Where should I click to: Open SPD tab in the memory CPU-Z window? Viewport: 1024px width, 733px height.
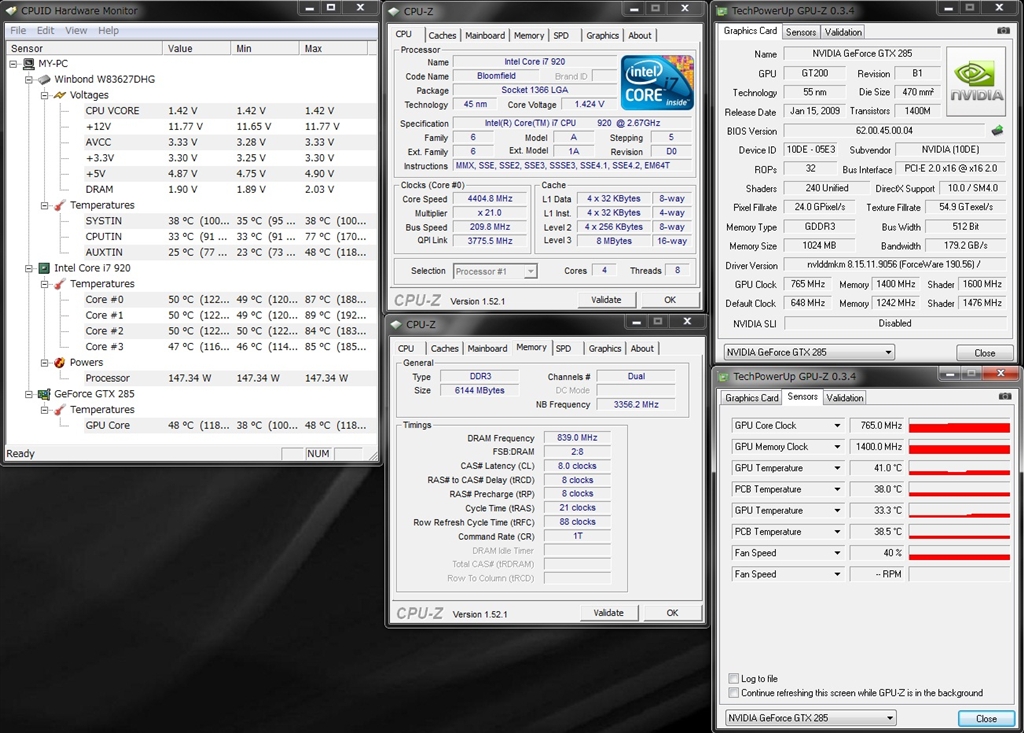click(564, 348)
